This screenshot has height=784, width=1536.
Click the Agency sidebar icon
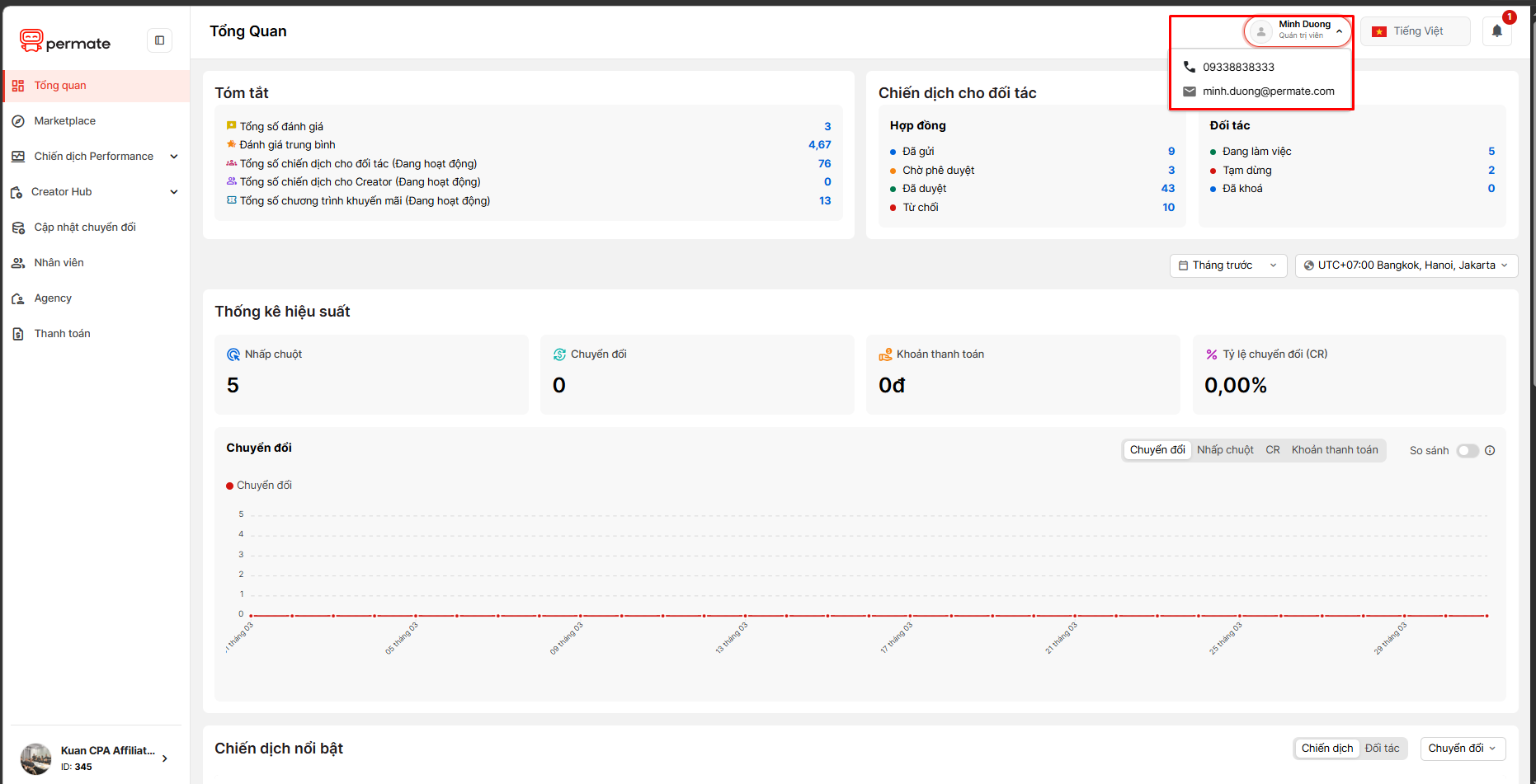[x=18, y=298]
